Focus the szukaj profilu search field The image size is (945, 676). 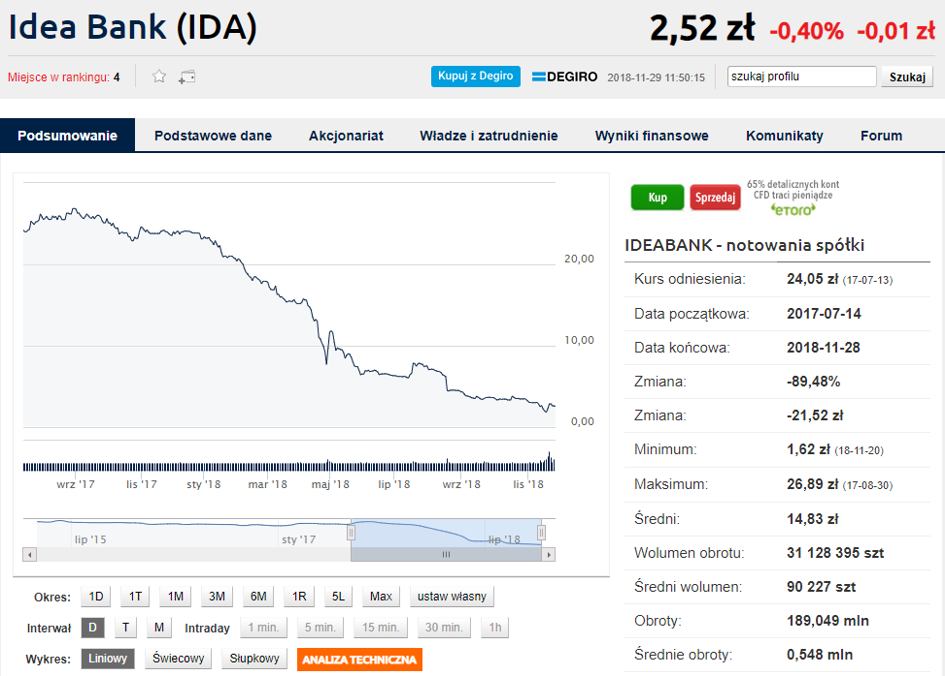coord(802,77)
